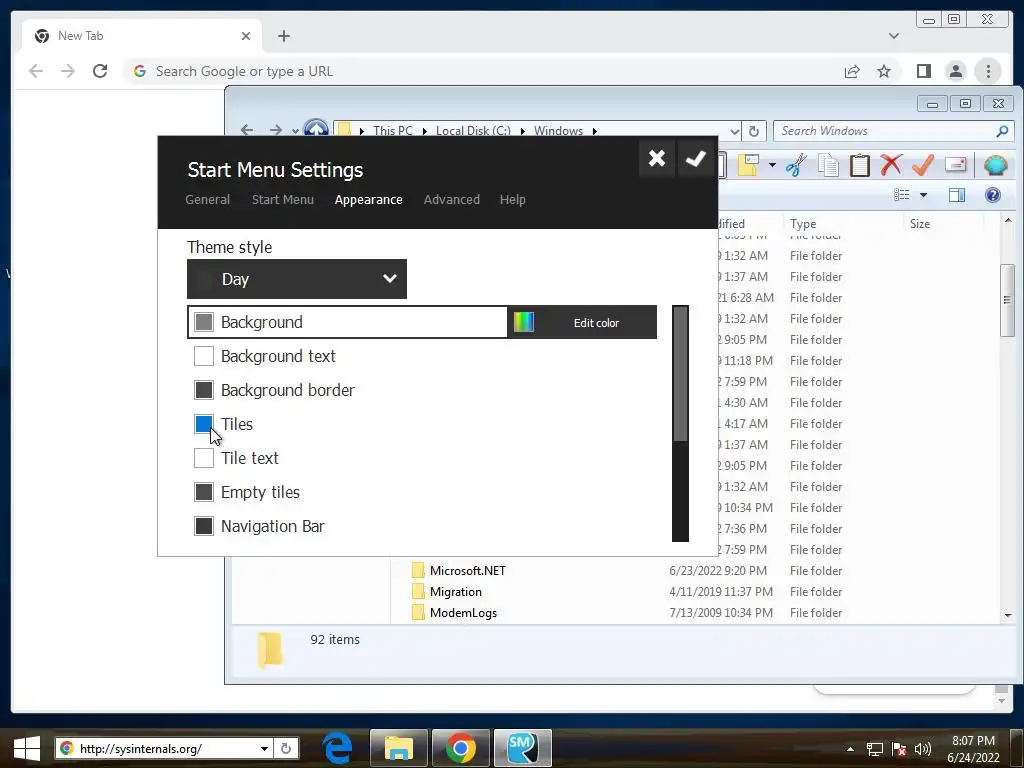
Task: Select the ModemLogs folder
Action: point(463,613)
